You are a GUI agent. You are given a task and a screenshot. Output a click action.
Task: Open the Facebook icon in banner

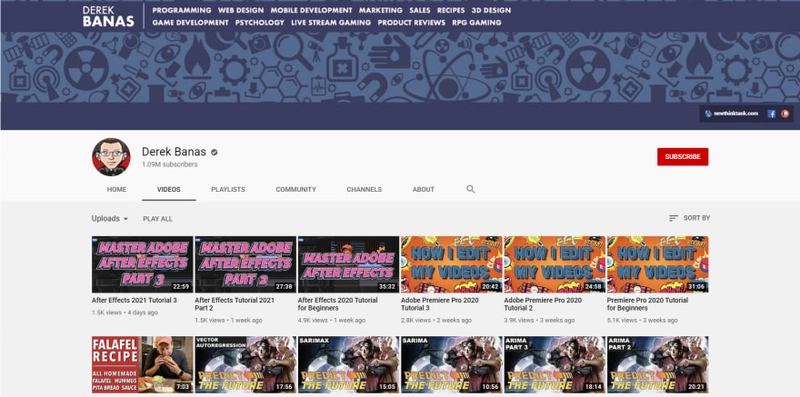(x=771, y=114)
